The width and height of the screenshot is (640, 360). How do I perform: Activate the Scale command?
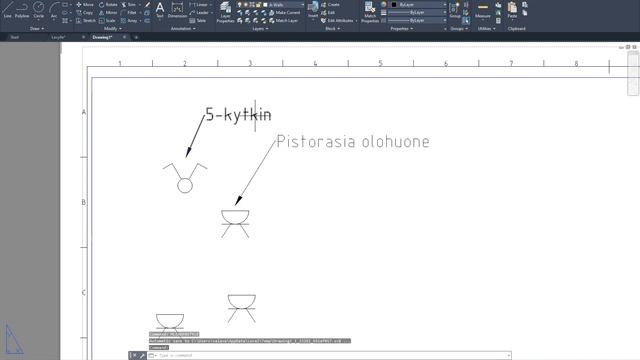point(107,20)
